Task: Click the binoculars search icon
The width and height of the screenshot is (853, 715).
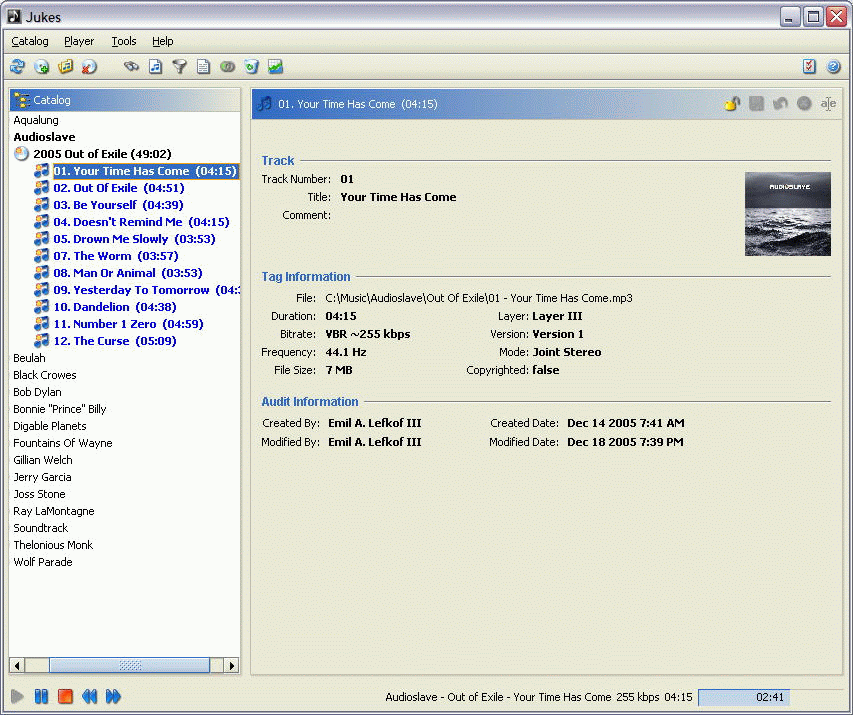Action: click(131, 67)
